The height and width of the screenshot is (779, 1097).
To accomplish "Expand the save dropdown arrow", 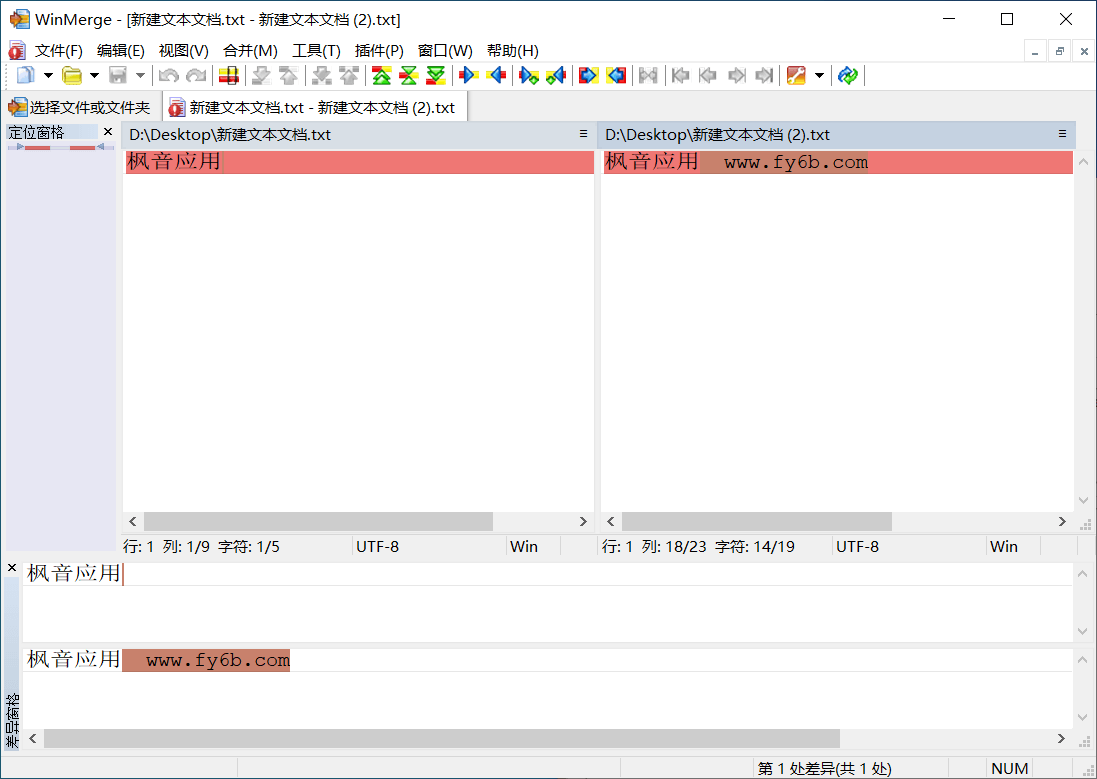I will (x=140, y=75).
